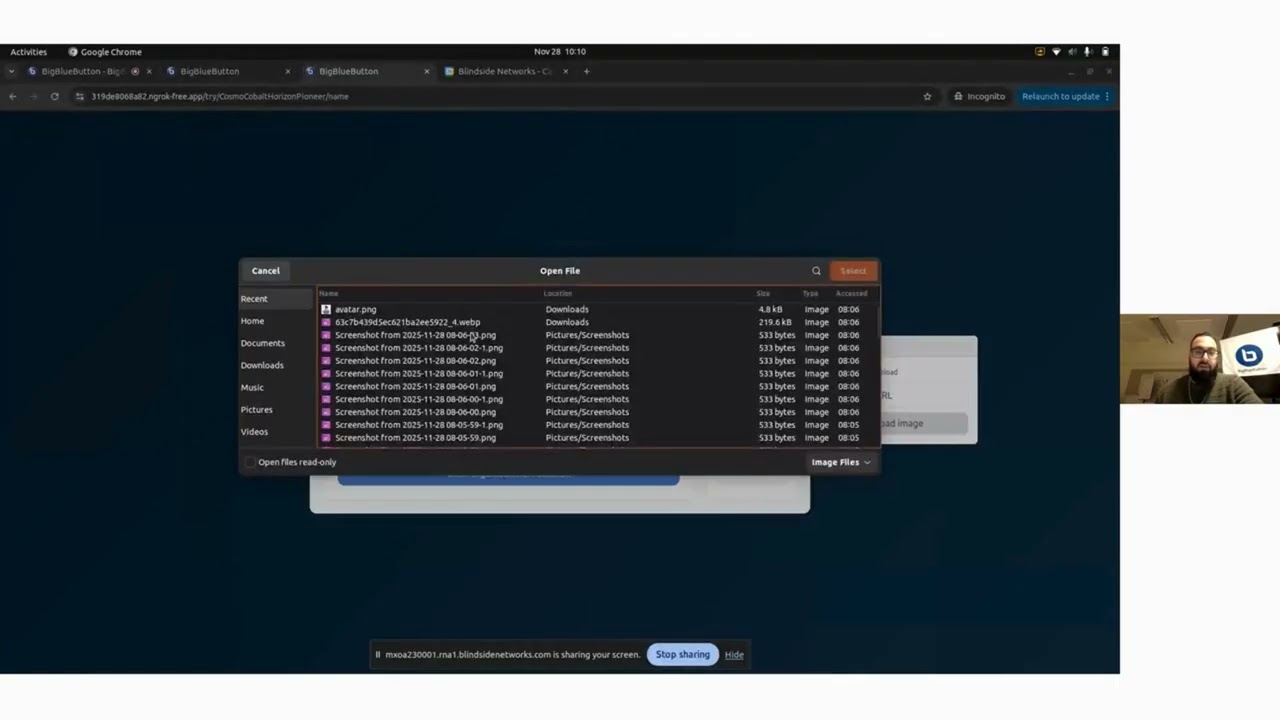Click the address bar URL field
This screenshot has height=720, width=1280.
[x=500, y=96]
